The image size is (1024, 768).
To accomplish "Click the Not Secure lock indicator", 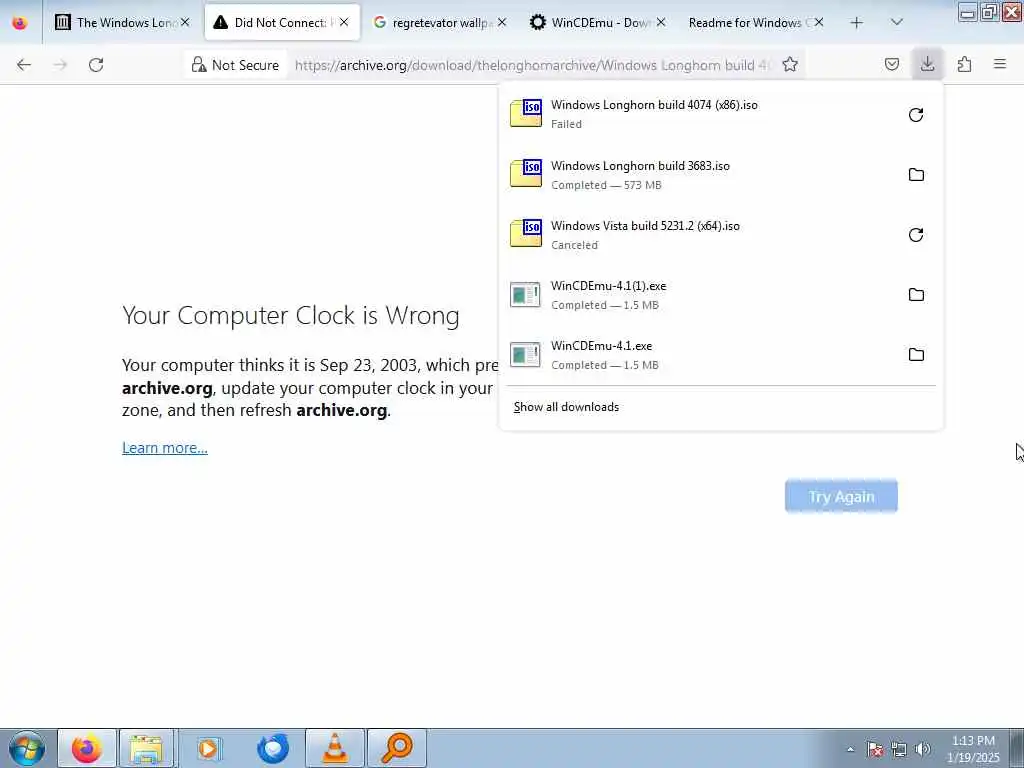I will point(236,65).
